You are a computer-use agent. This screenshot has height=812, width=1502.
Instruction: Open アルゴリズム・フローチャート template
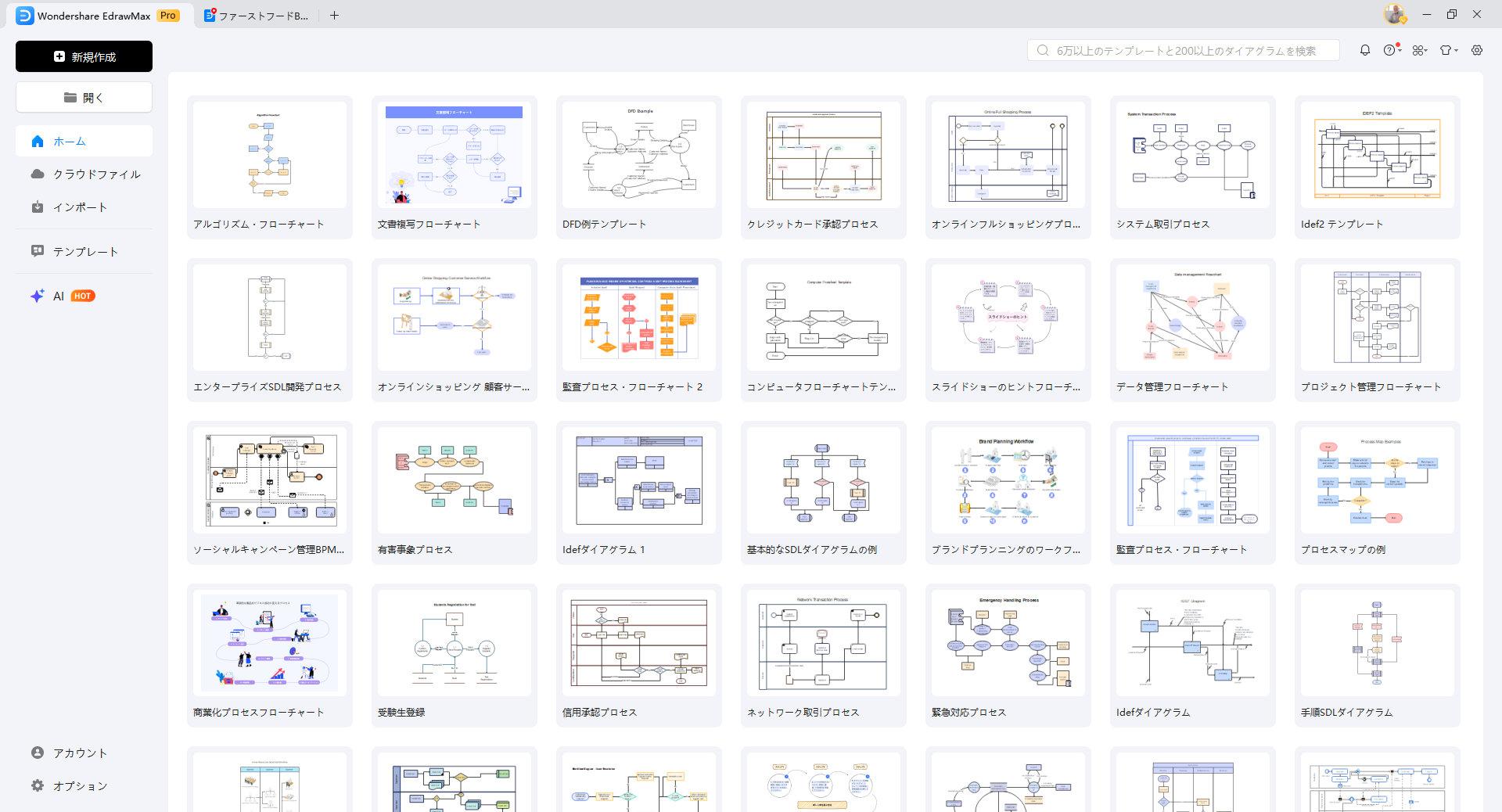pos(270,167)
